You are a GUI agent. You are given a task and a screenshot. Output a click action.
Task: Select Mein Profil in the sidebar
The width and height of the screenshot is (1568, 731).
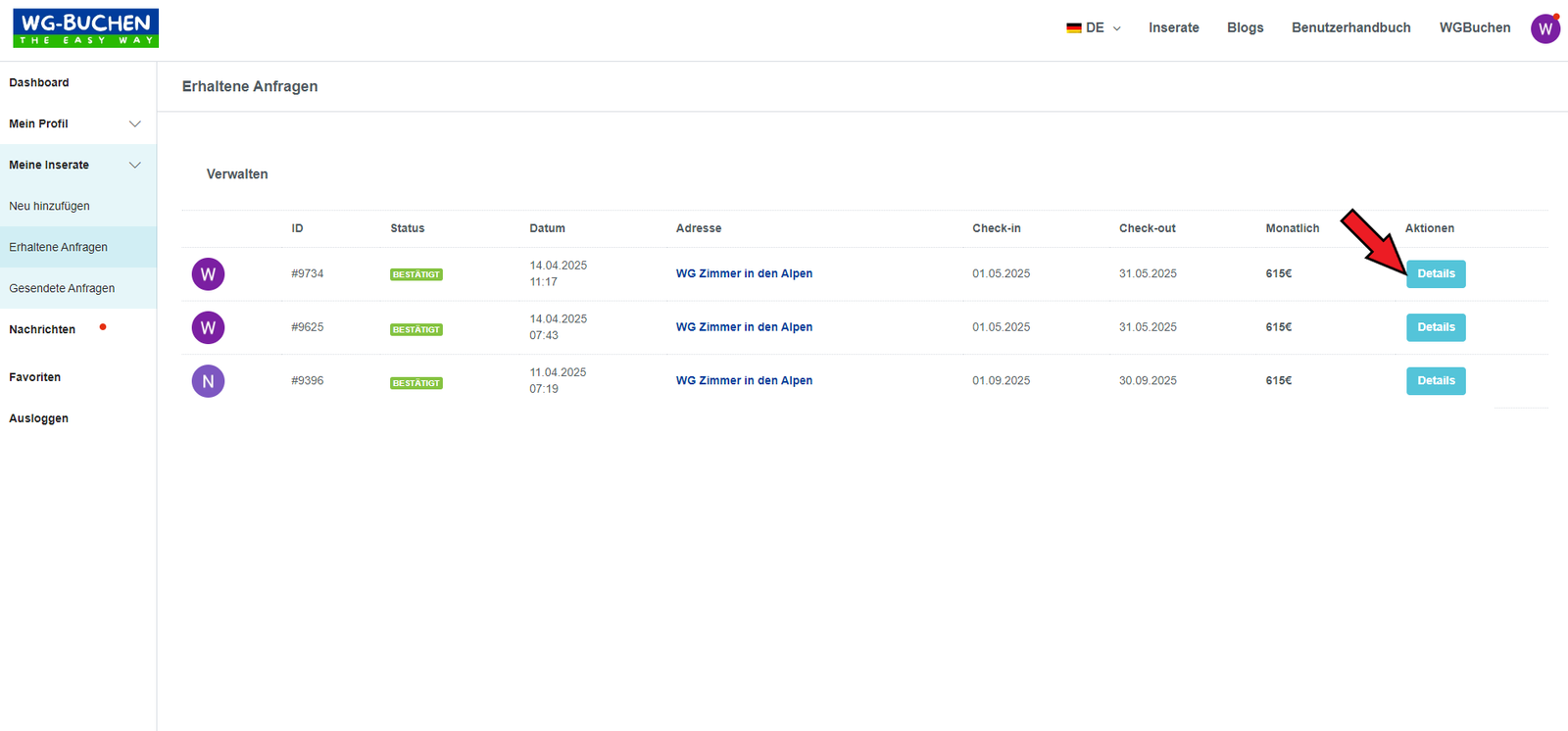[x=38, y=123]
